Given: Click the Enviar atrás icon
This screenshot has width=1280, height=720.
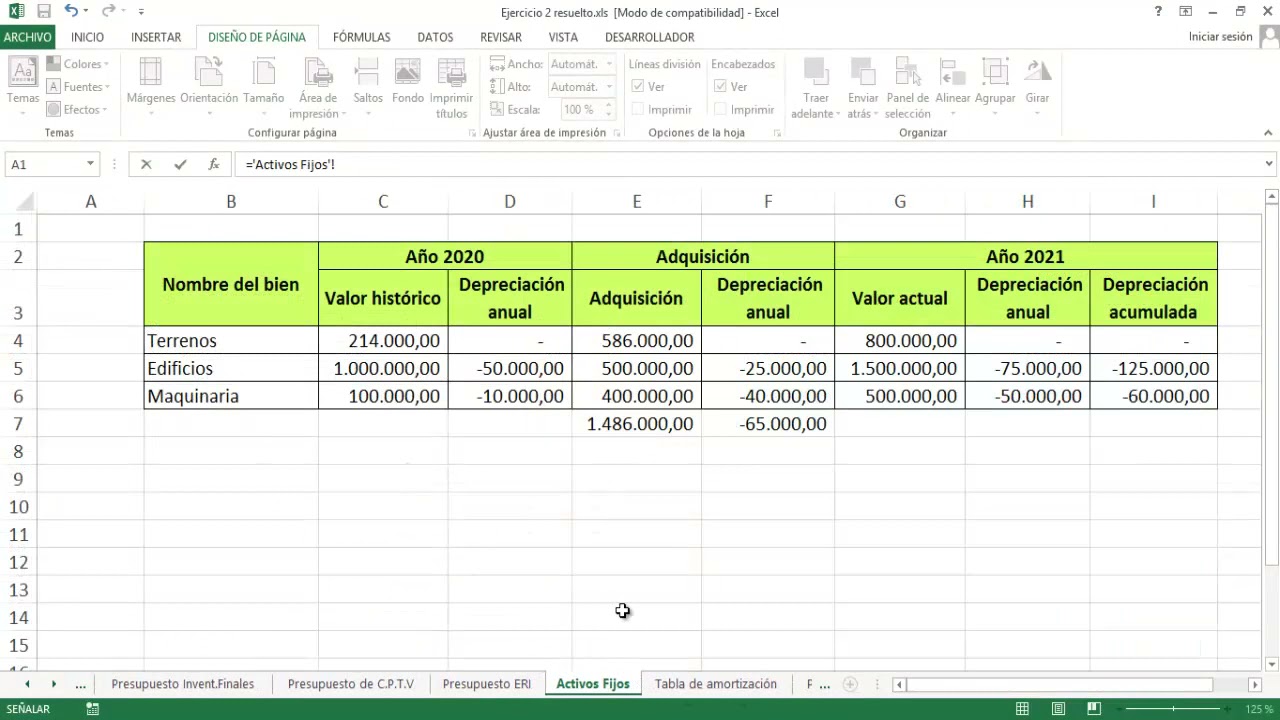Looking at the screenshot, I should click(x=863, y=72).
